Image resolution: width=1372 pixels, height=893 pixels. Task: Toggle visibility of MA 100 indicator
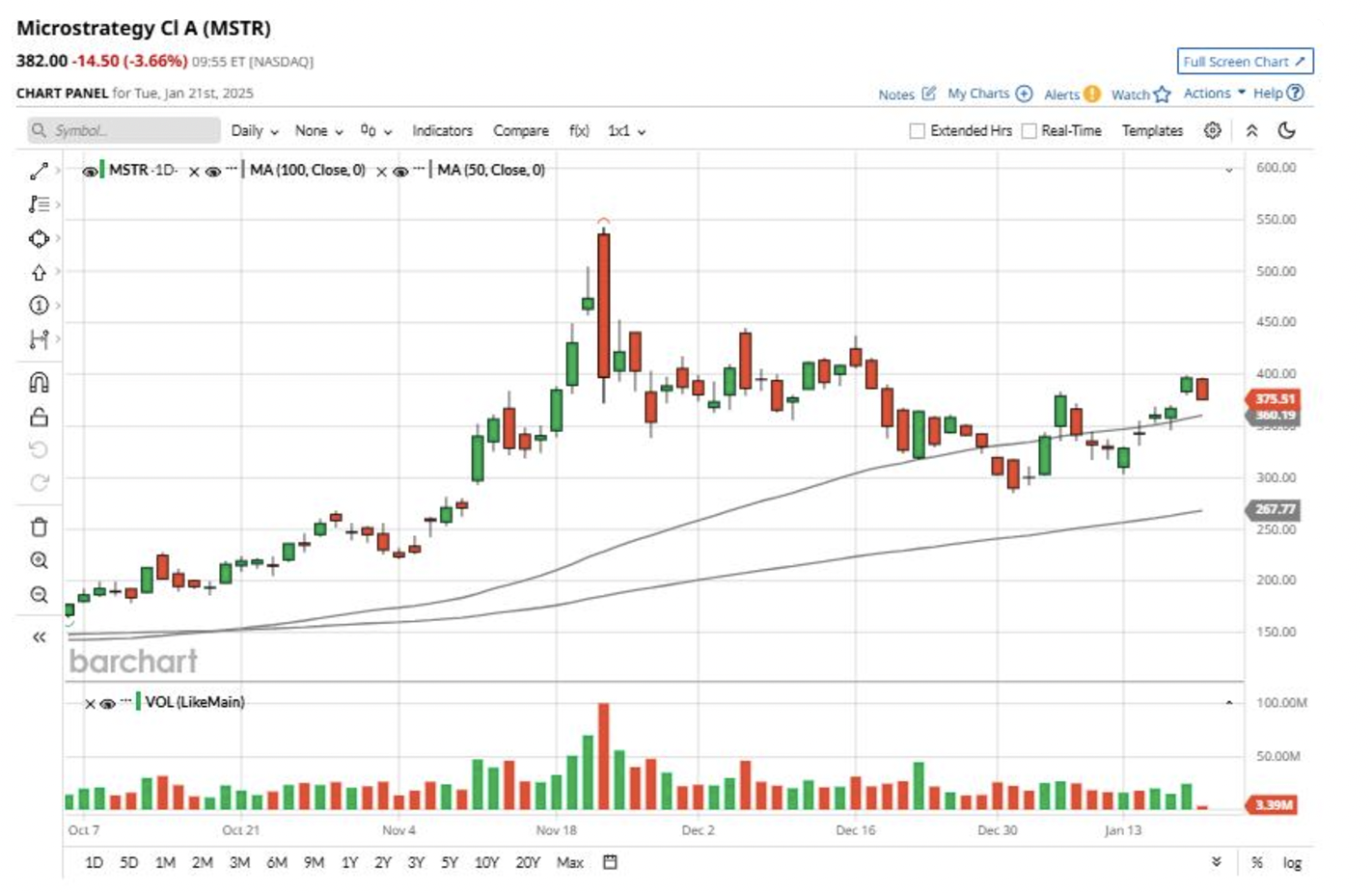click(213, 172)
